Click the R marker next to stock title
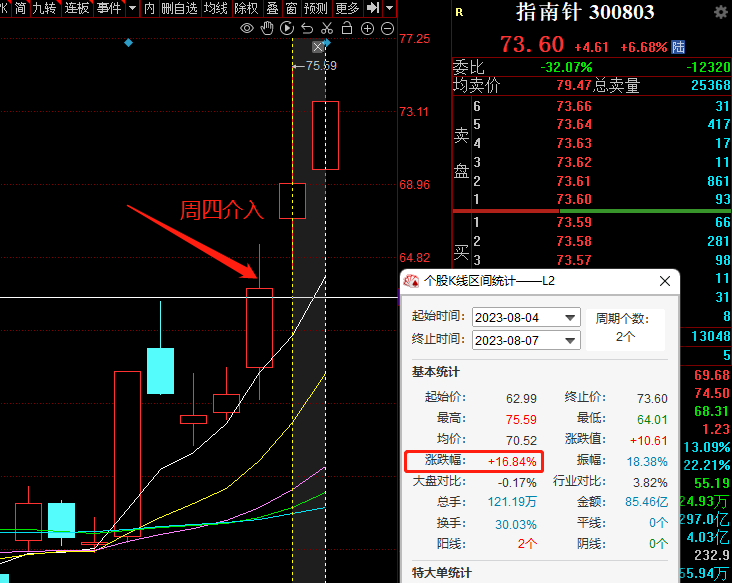 459,13
